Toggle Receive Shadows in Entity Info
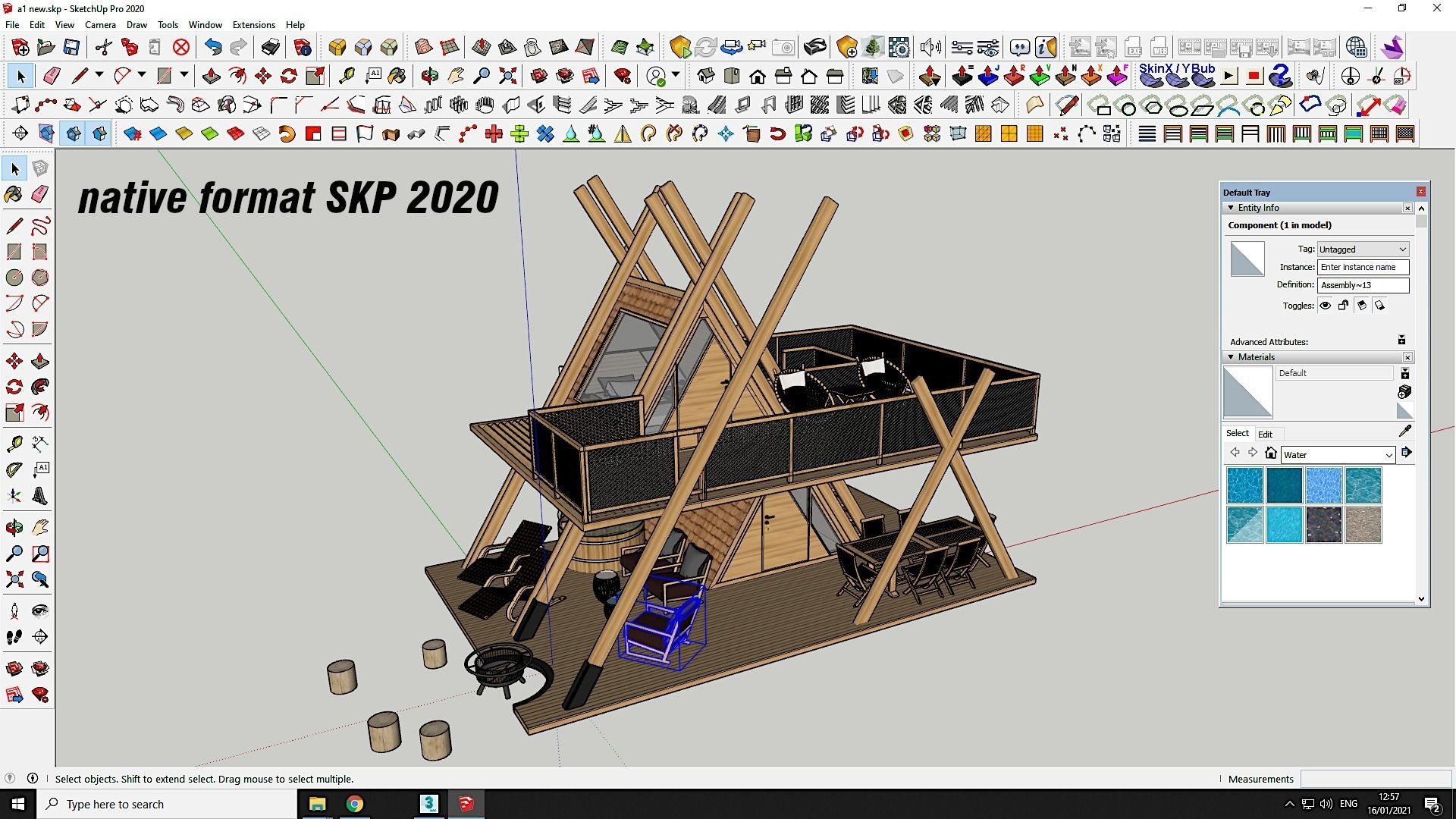Screen dimensions: 1456x819 pyautogui.click(x=1361, y=306)
